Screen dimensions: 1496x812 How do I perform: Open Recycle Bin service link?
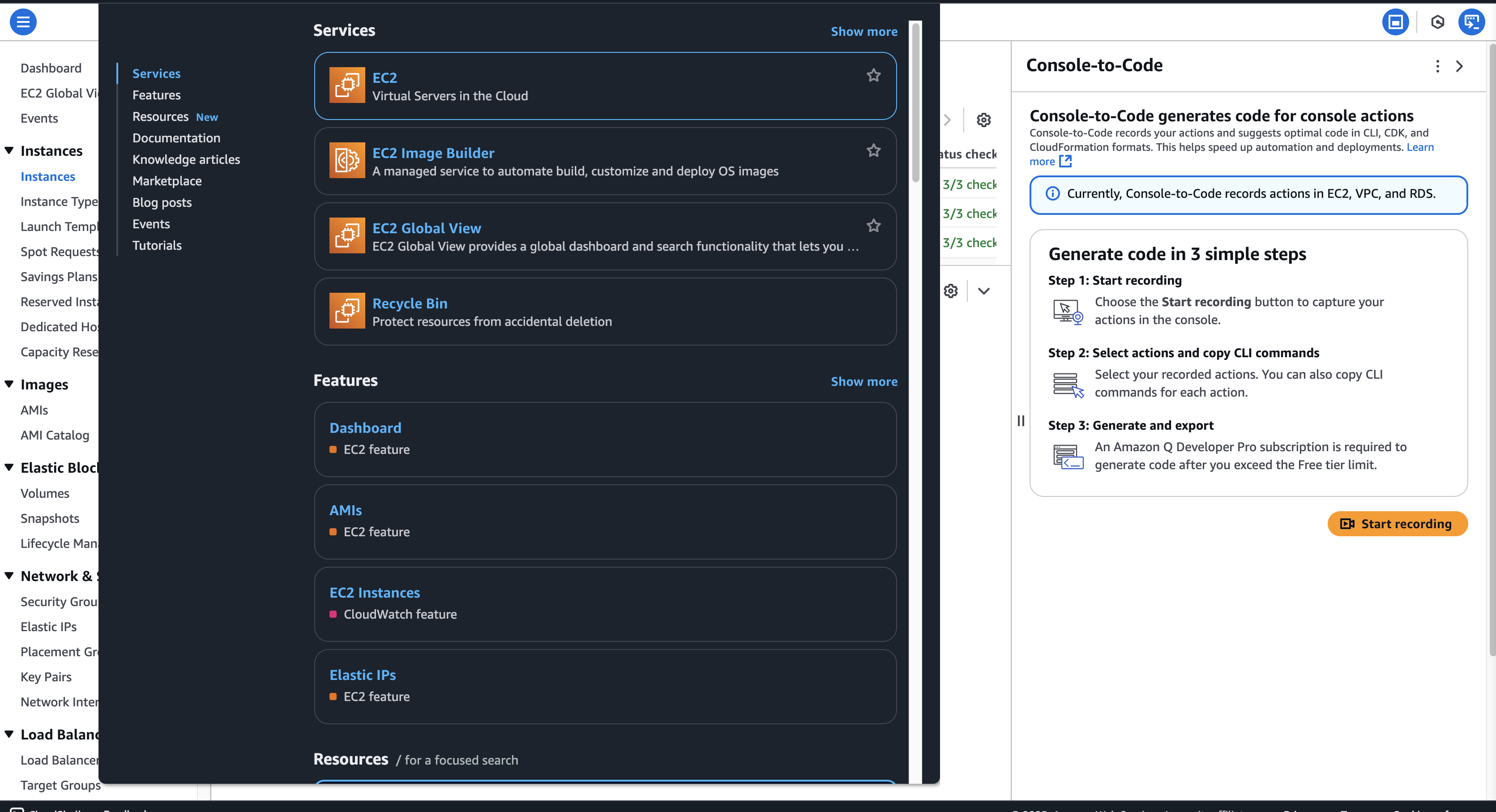point(410,303)
